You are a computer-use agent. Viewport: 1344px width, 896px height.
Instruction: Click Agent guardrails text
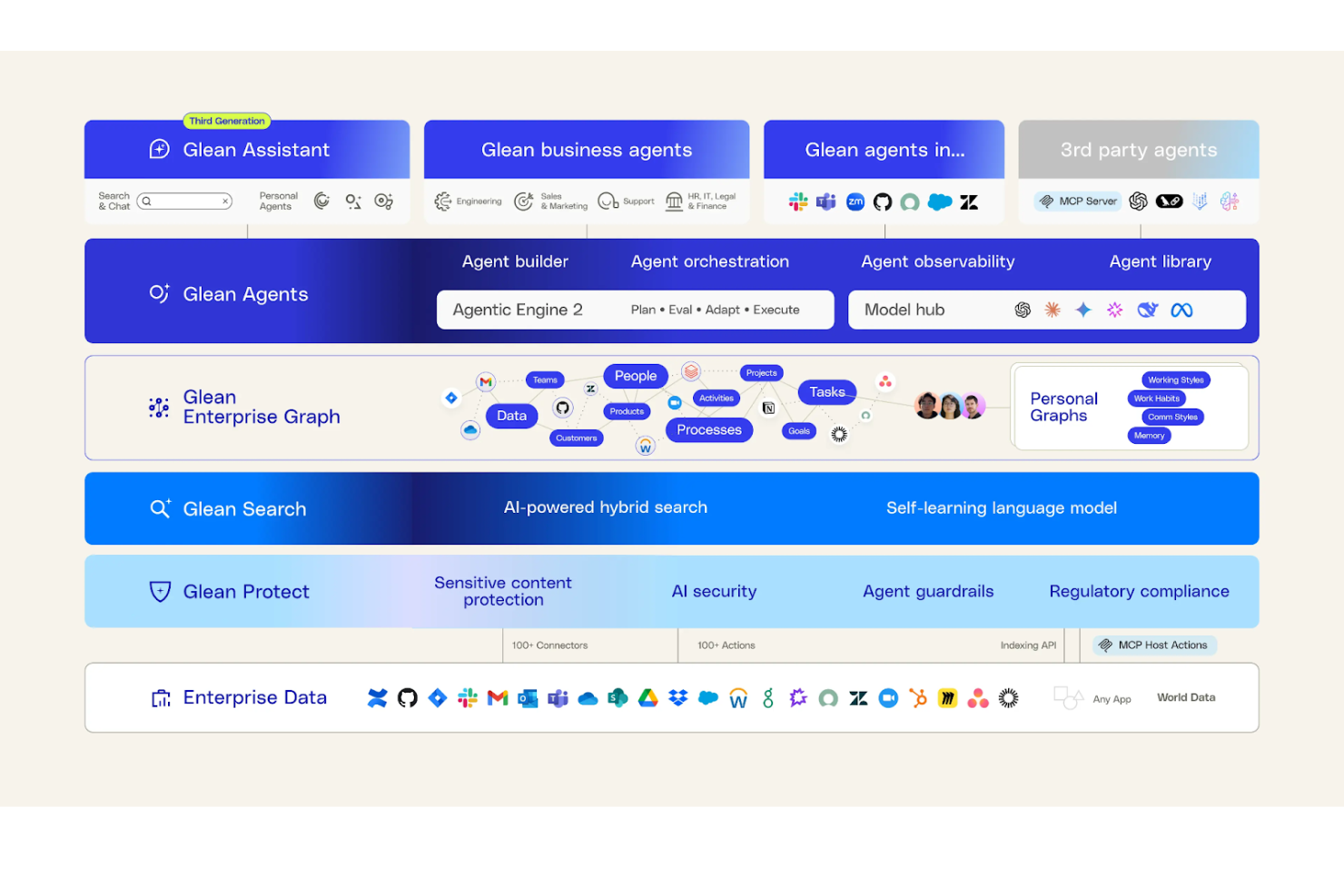928,592
